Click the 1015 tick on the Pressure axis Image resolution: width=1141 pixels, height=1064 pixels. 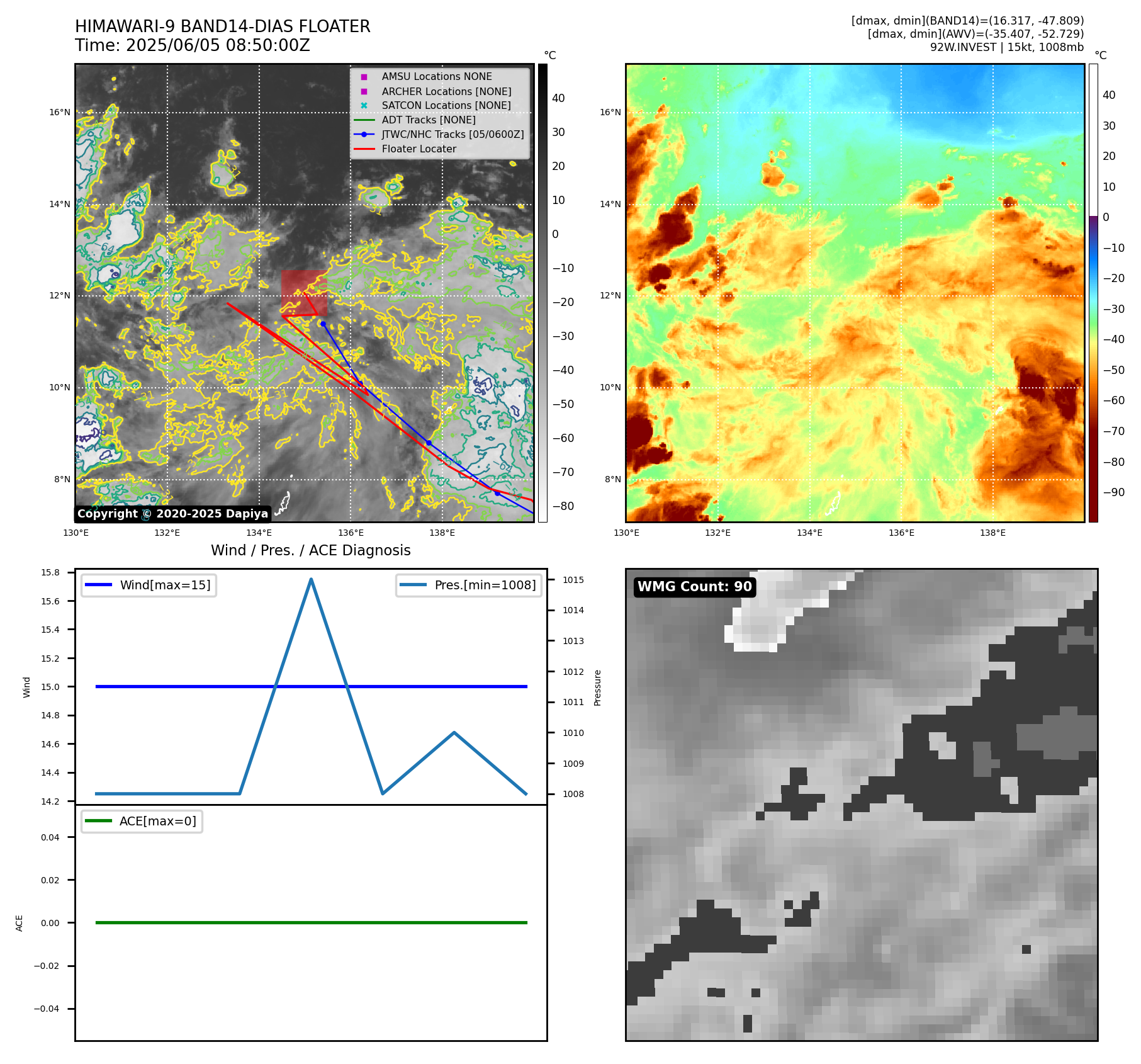coord(573,580)
